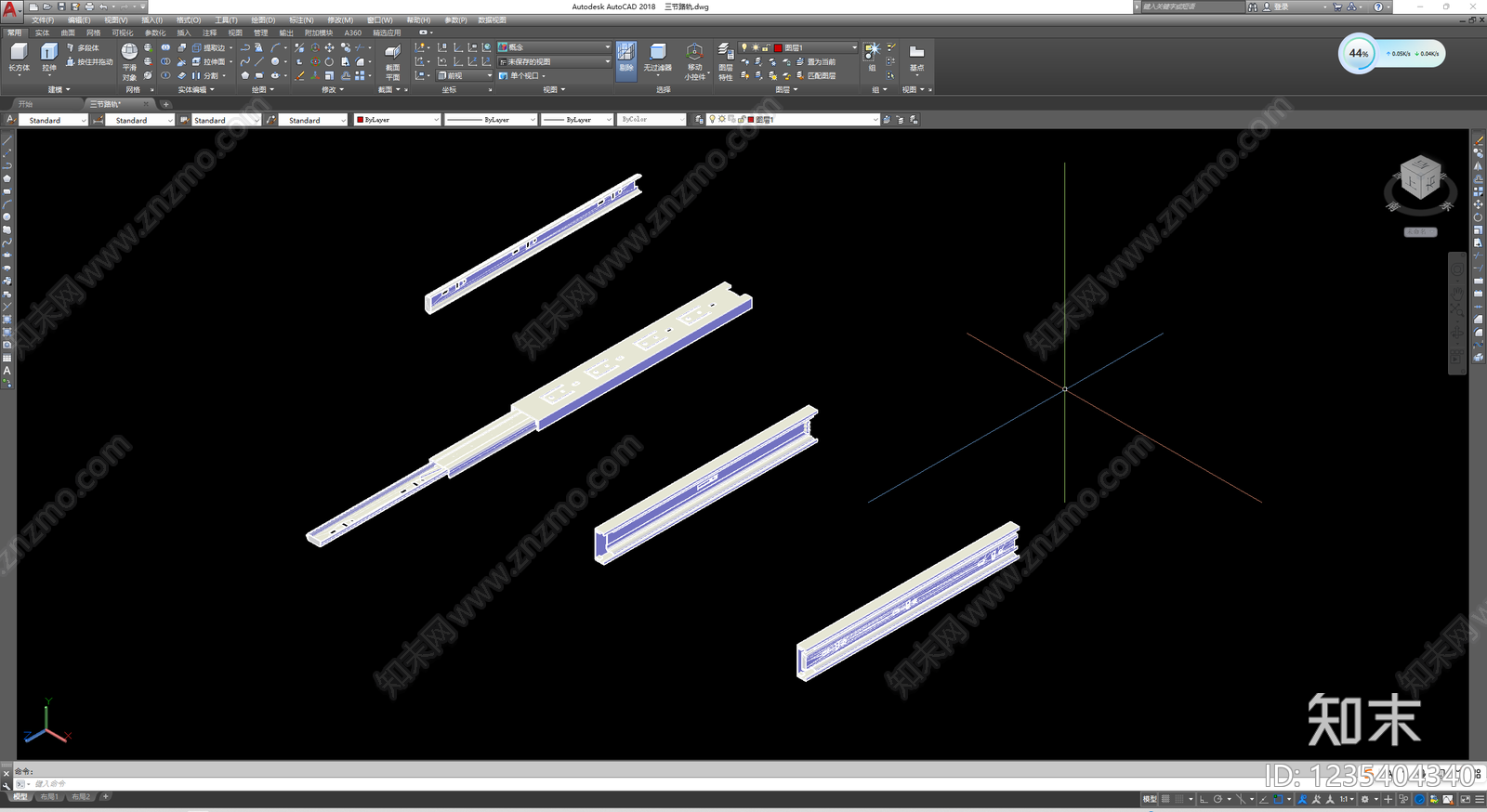
Task: Toggle ortho mode in status bar
Action: point(1204,799)
